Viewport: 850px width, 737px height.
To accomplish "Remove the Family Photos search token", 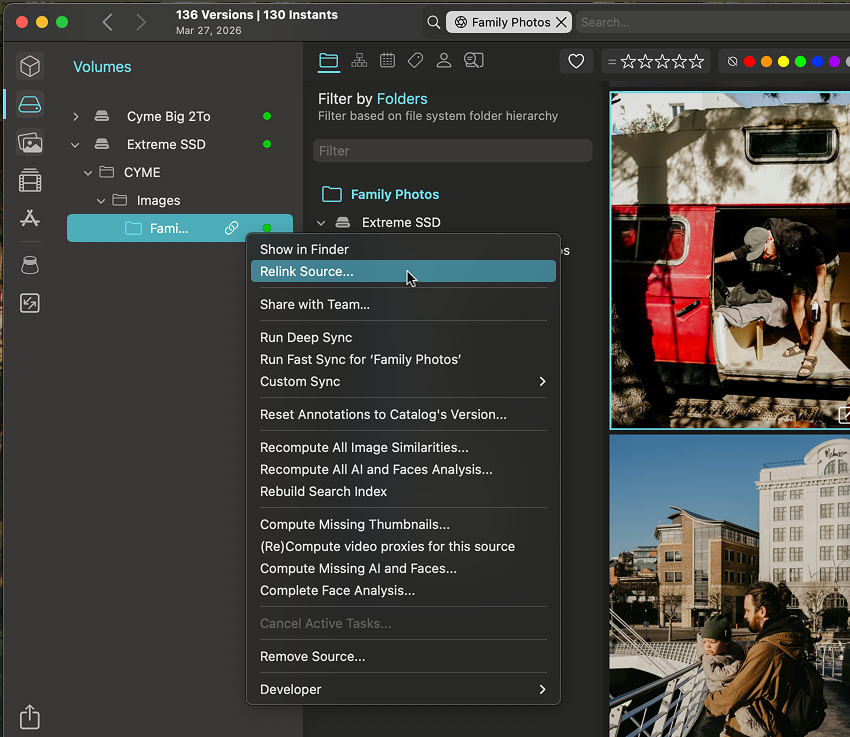I will pos(561,22).
